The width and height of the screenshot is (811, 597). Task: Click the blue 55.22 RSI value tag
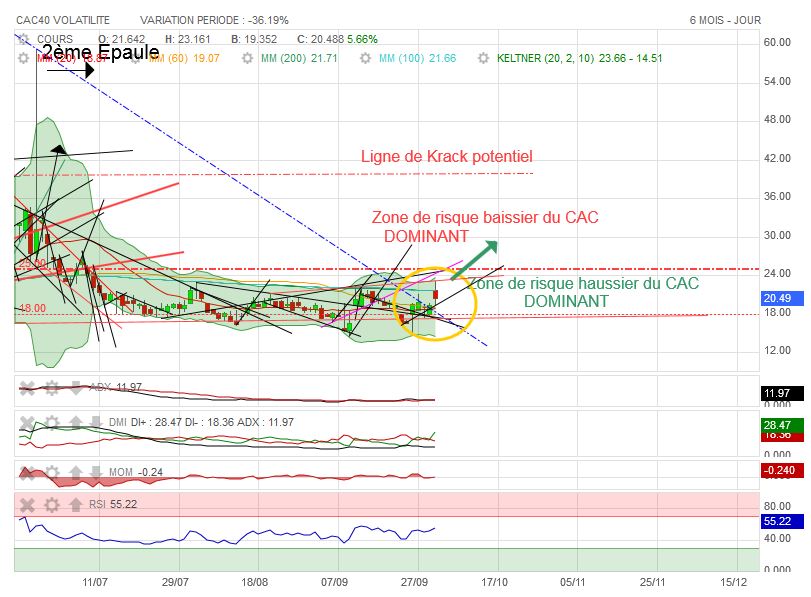[783, 521]
